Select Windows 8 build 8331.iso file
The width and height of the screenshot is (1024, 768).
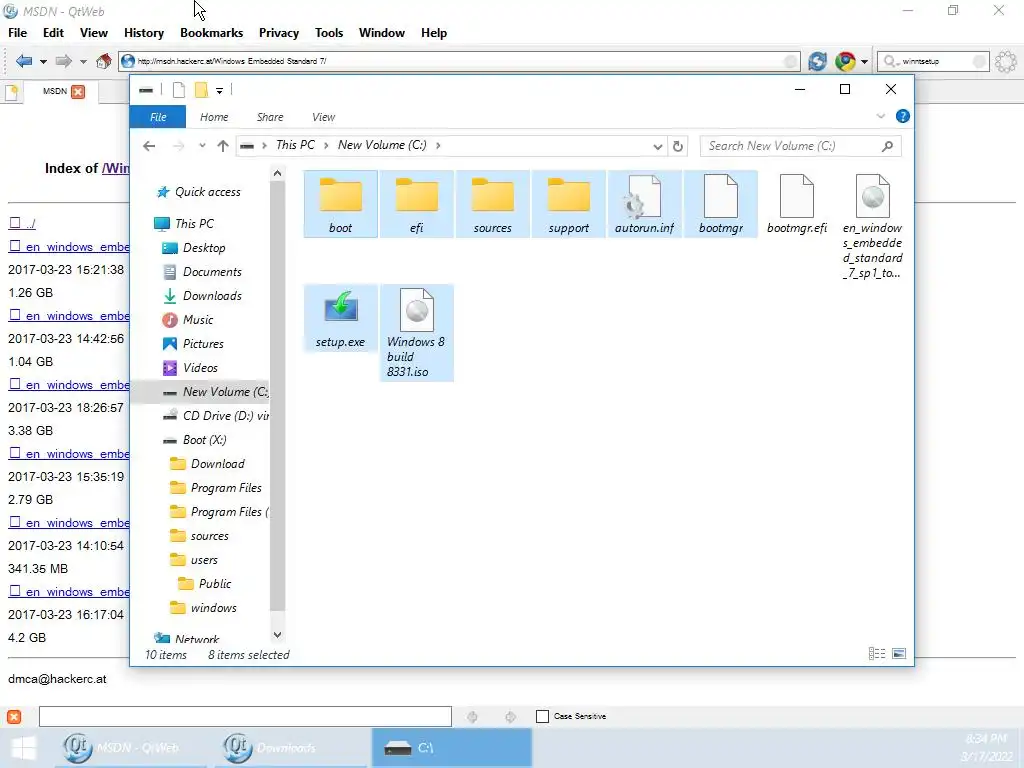coord(417,333)
